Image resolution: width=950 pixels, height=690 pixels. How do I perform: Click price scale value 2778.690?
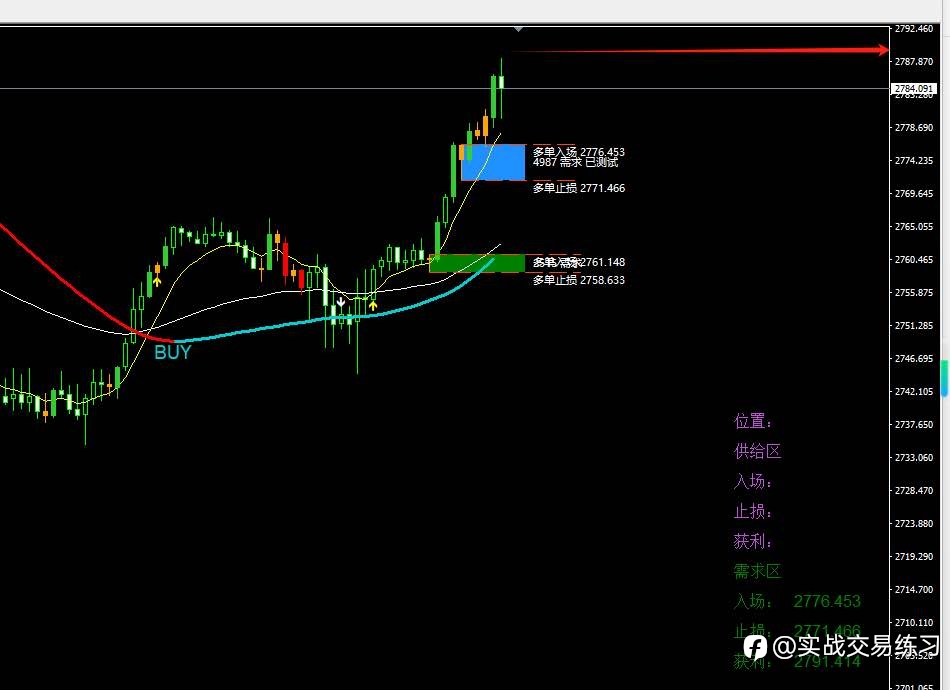[914, 127]
